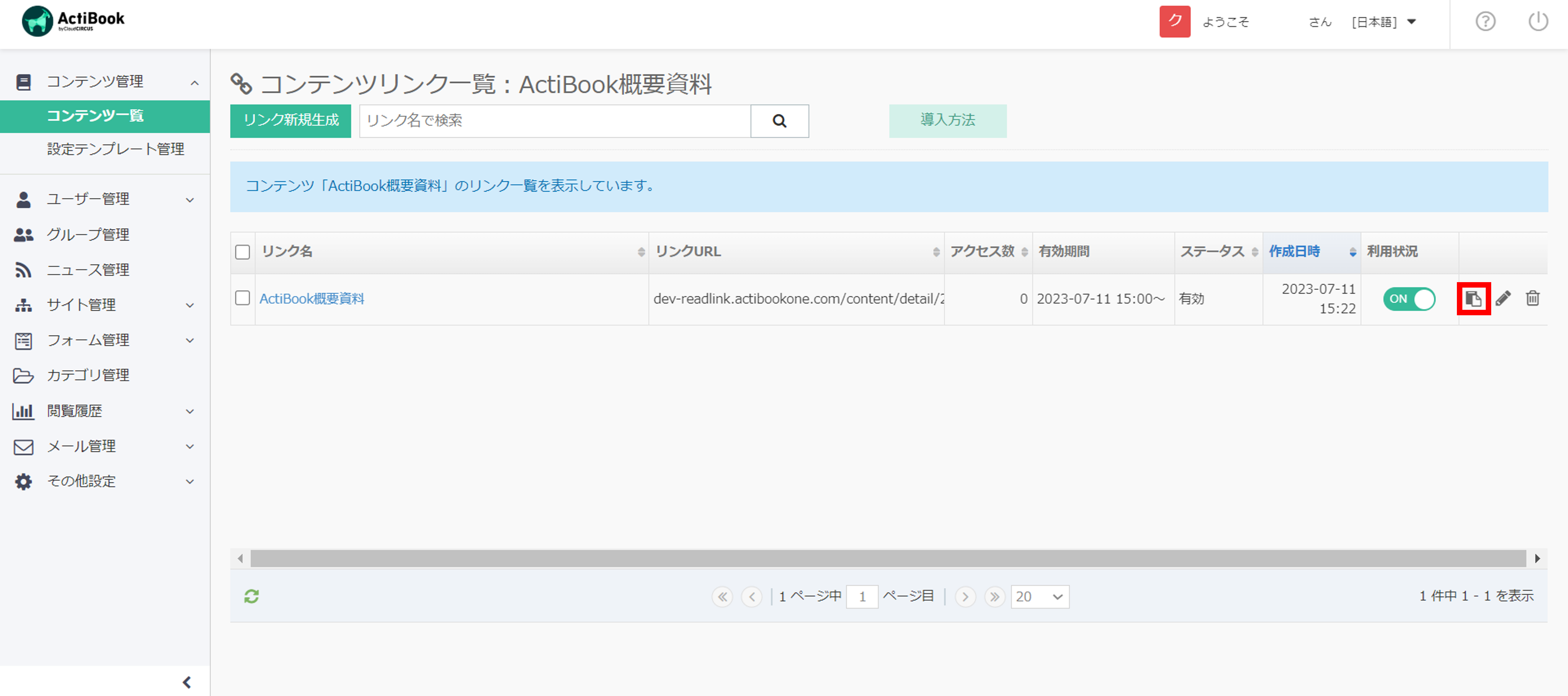The width and height of the screenshot is (1568, 696).
Task: Focus the page number input field
Action: tap(862, 597)
